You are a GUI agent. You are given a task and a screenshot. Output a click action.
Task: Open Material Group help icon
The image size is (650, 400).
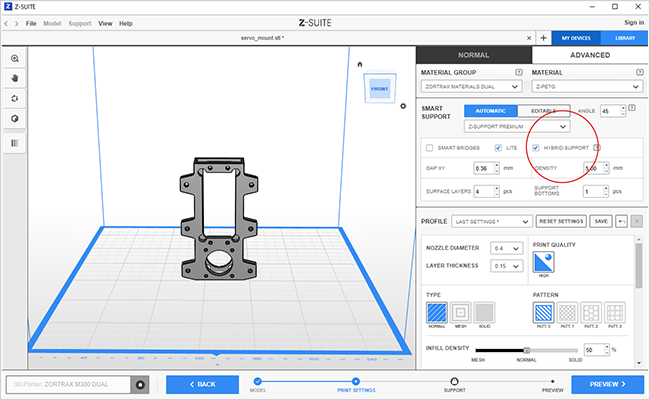(519, 72)
